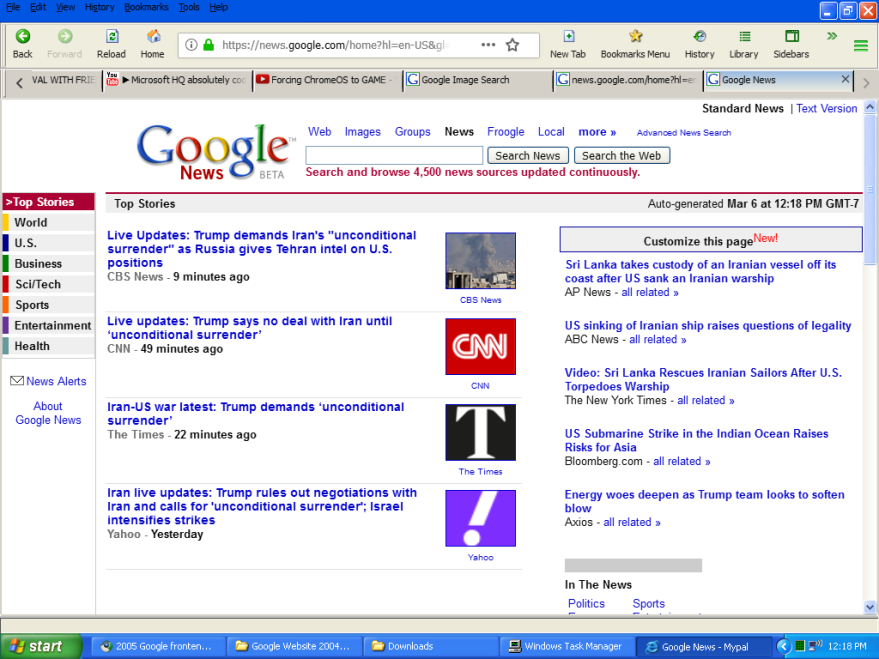Click the Google News logo

click(x=216, y=151)
